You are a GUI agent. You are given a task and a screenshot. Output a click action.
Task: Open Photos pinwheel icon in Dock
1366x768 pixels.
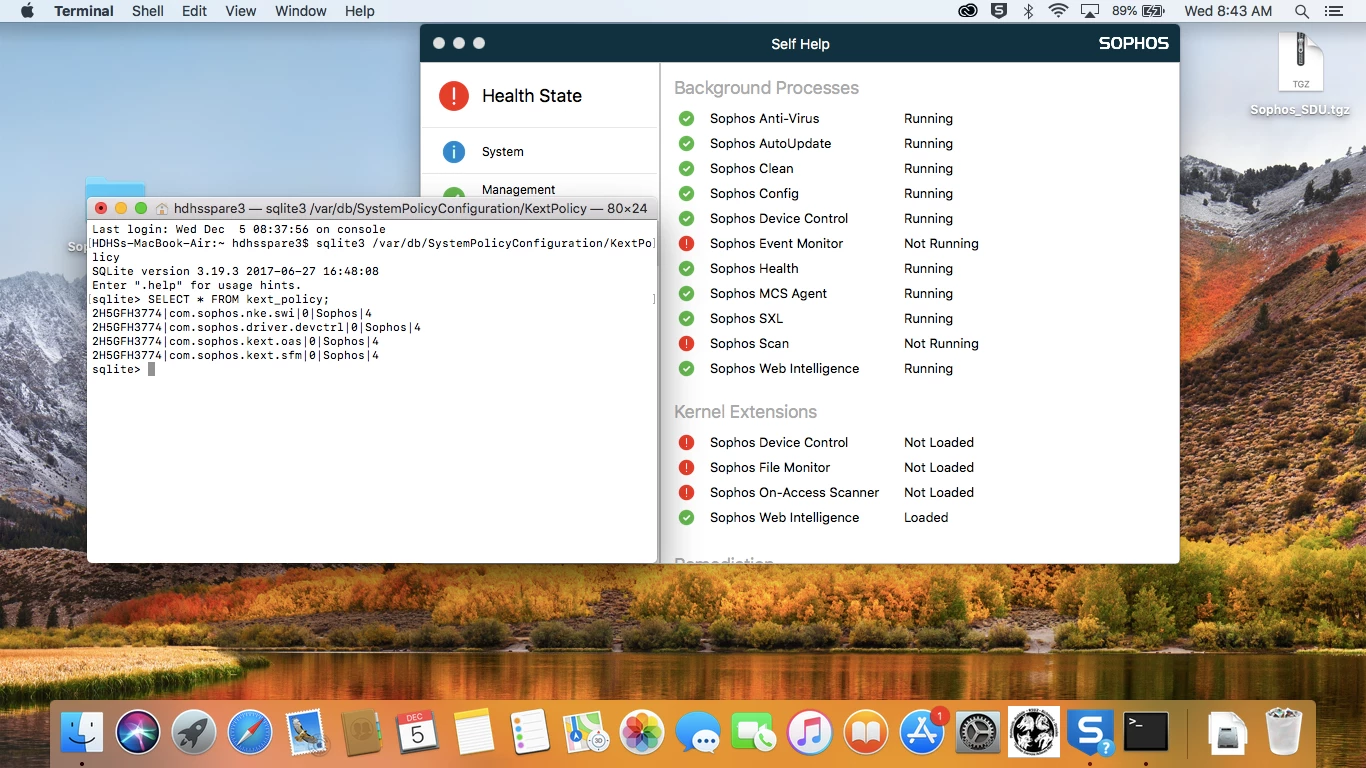pyautogui.click(x=641, y=733)
